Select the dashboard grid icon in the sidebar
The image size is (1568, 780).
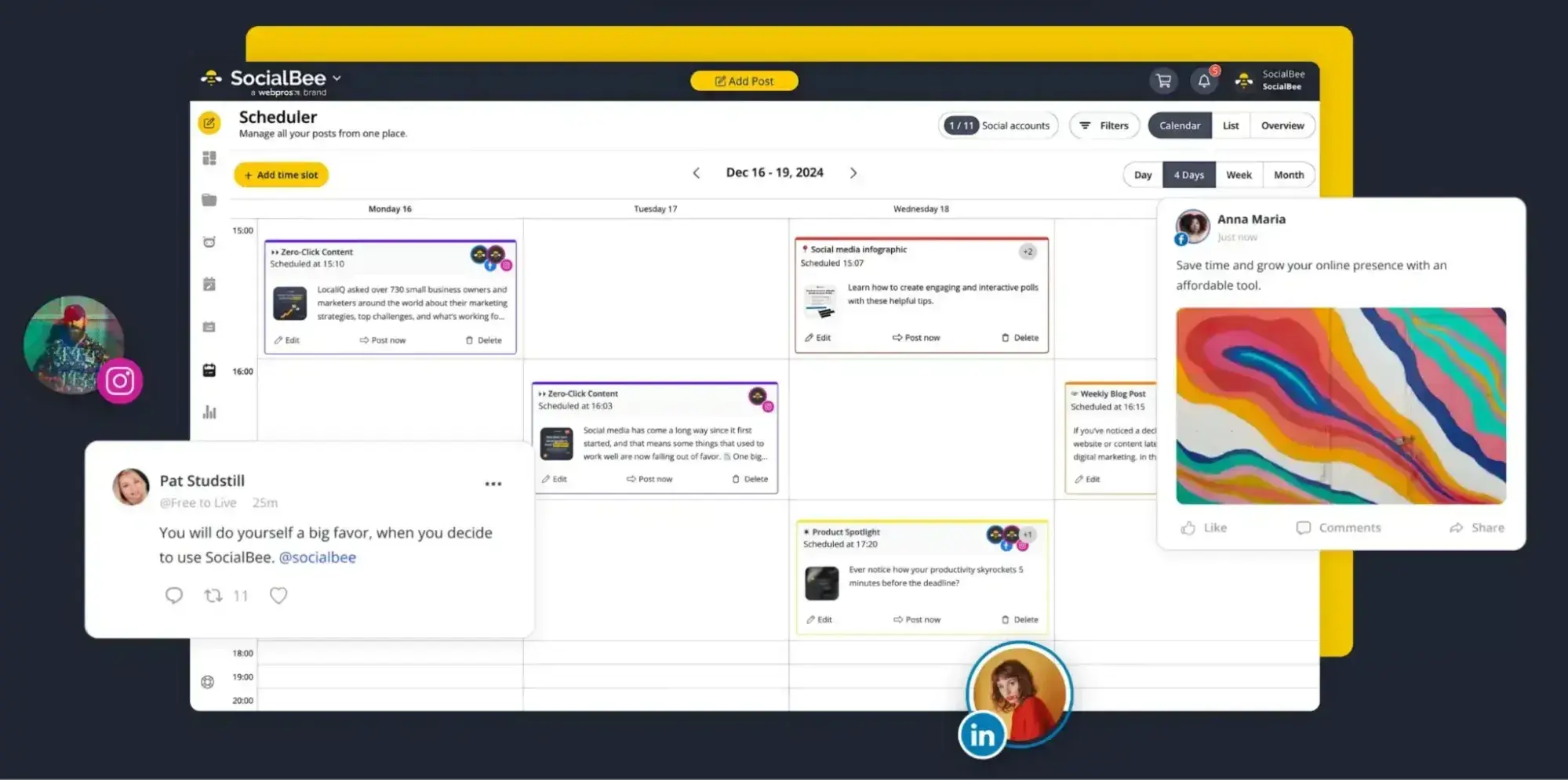click(x=208, y=158)
